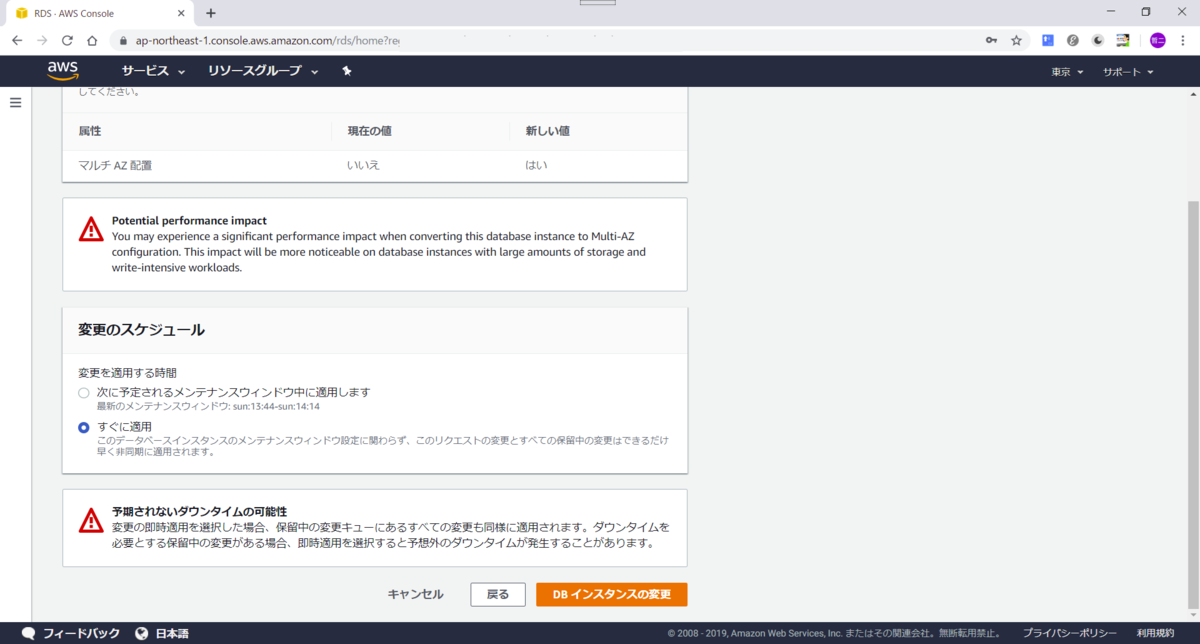1200x644 pixels.
Task: Open the saved passwords key icon
Action: click(x=991, y=41)
